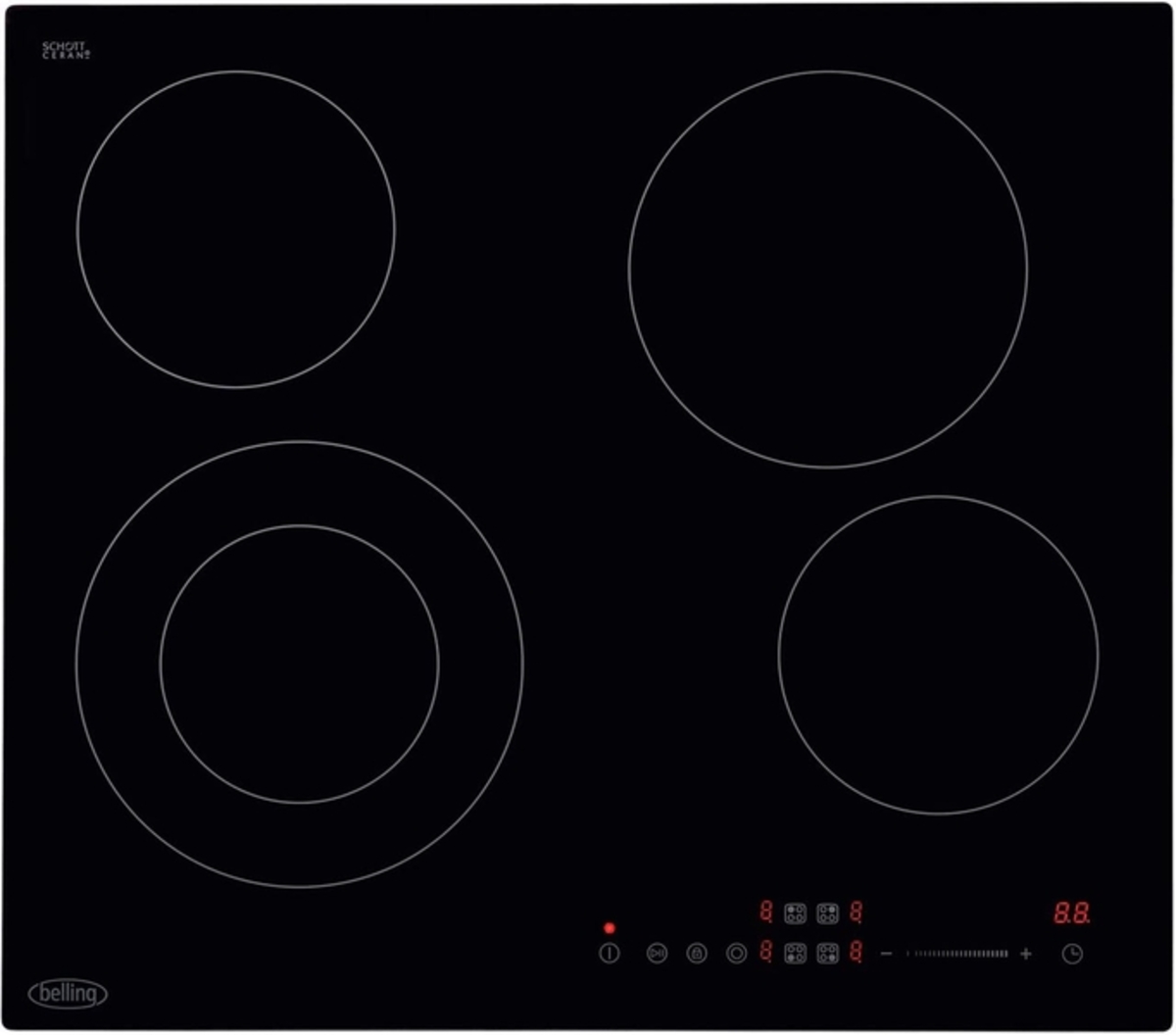This screenshot has height=1035, width=1176.
Task: Tap the timer clock icon
Action: point(1073,954)
